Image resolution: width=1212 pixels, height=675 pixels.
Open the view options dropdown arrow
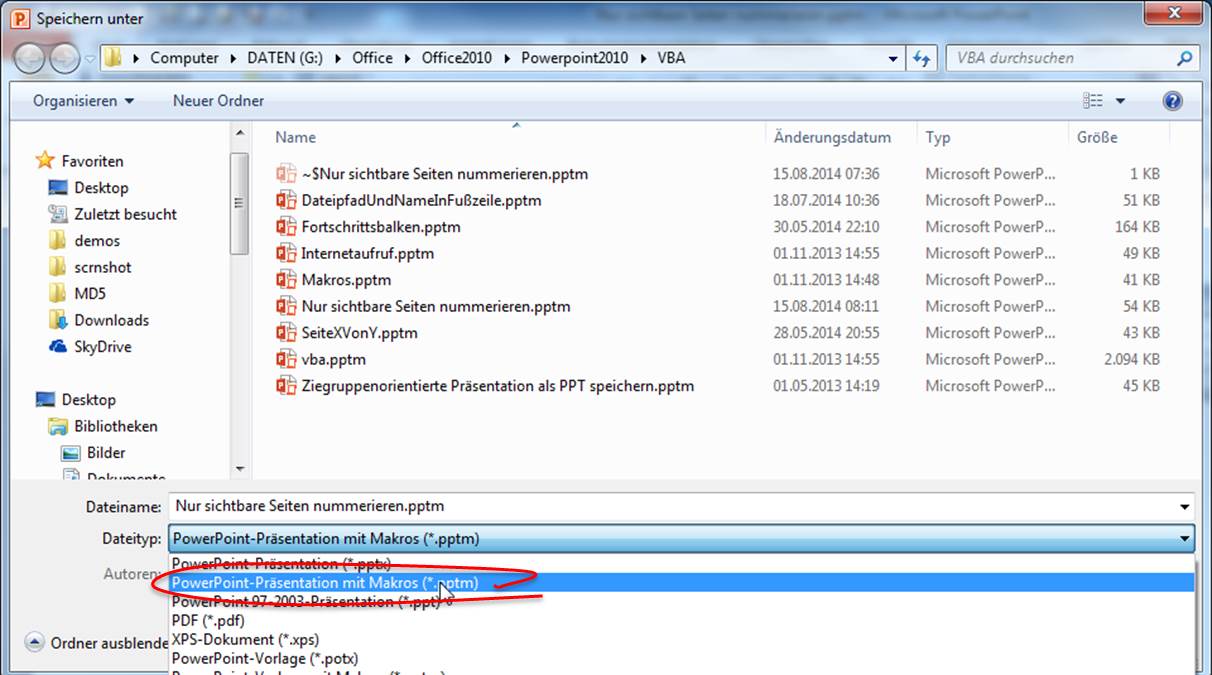coord(1120,101)
